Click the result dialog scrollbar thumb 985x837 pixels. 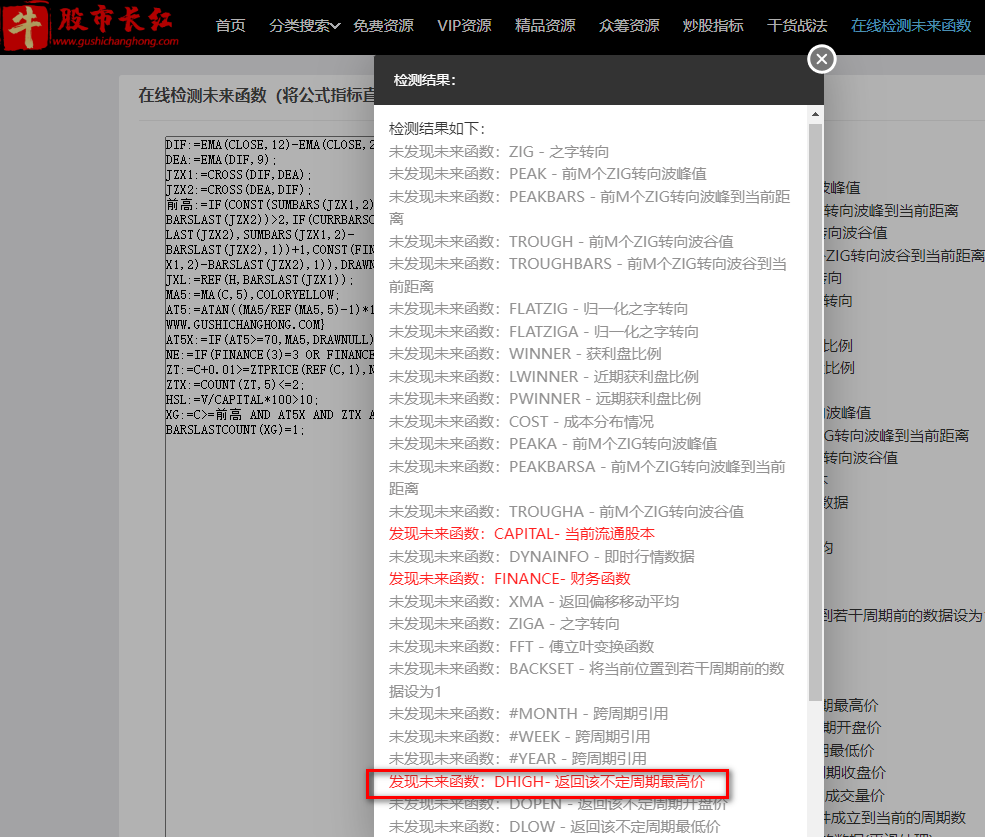(815, 412)
